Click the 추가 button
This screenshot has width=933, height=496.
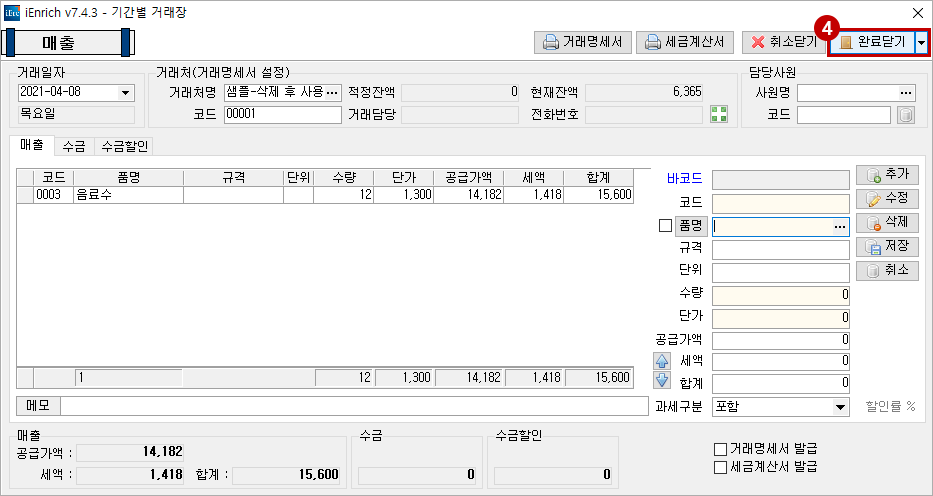(887, 175)
